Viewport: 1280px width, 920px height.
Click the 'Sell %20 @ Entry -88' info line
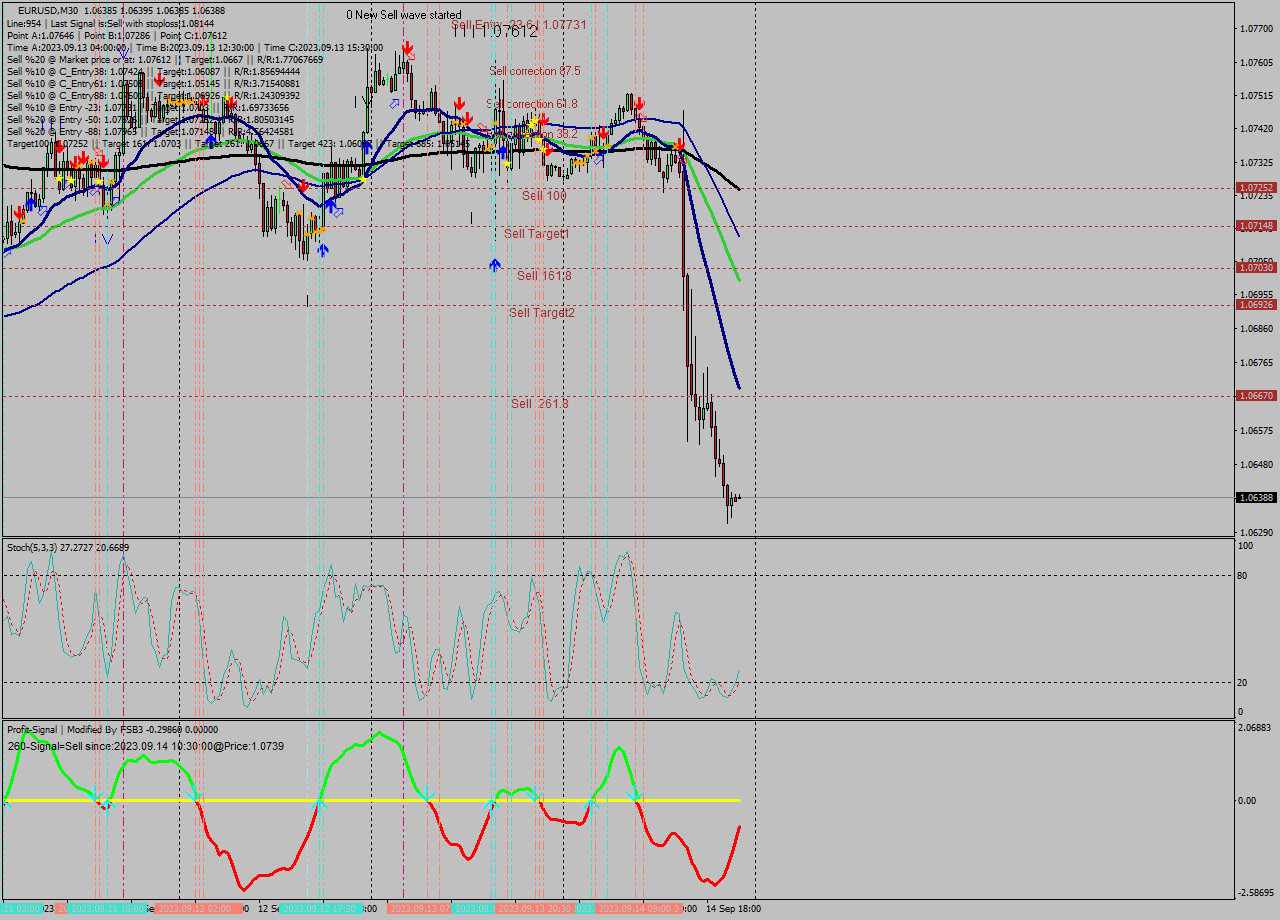[x=150, y=131]
